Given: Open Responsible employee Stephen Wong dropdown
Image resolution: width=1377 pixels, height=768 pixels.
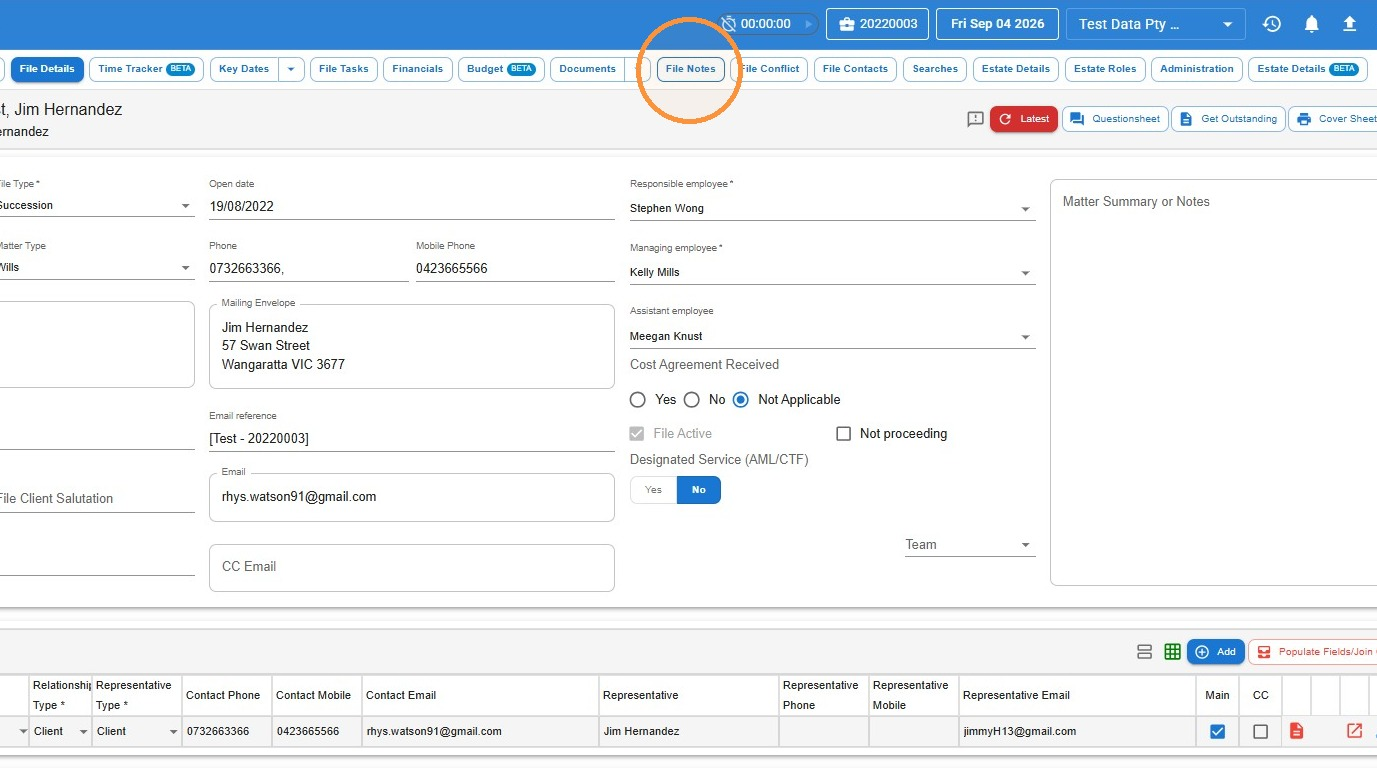Looking at the screenshot, I should pos(832,208).
